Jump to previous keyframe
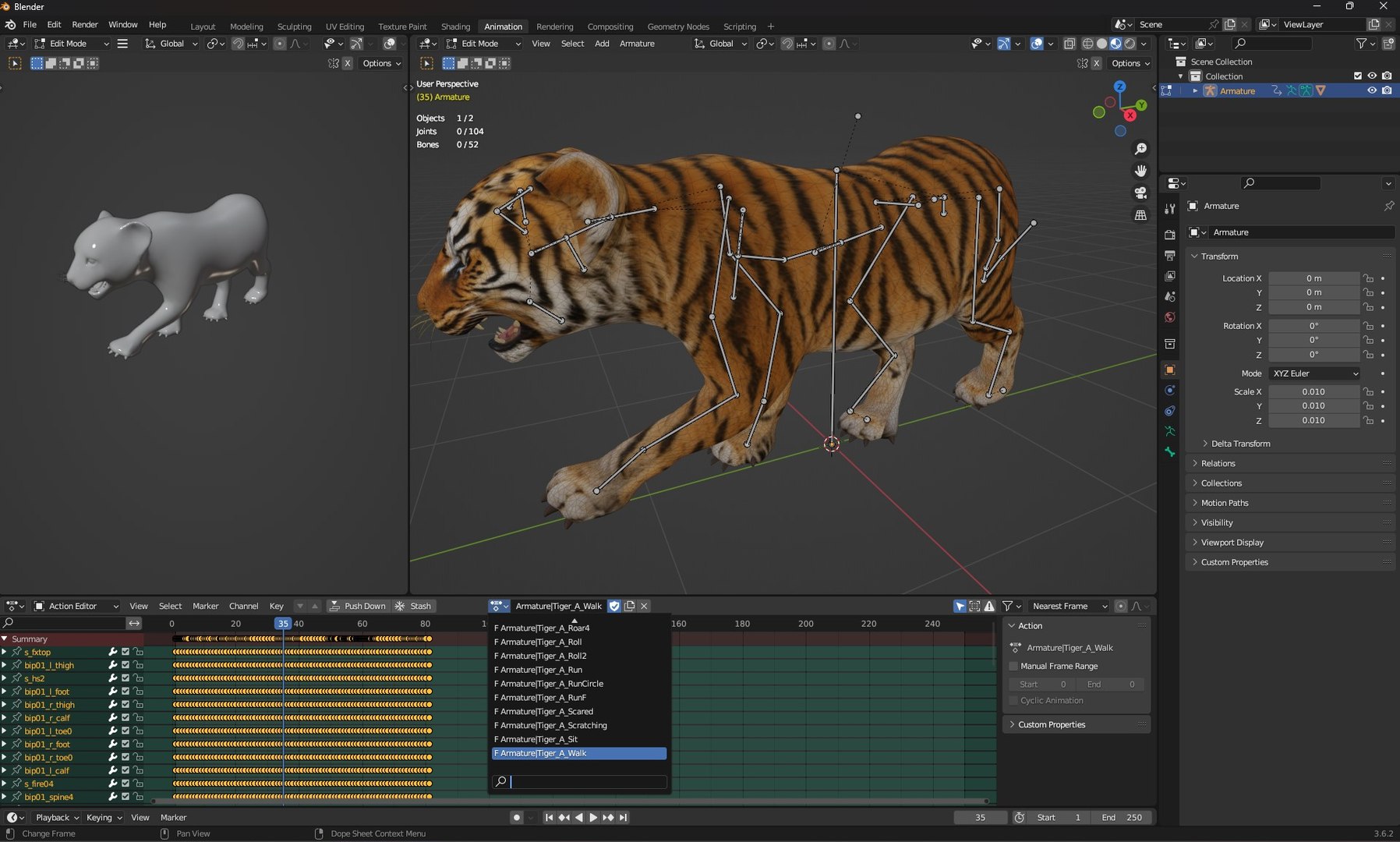This screenshot has height=842, width=1400. (564, 817)
